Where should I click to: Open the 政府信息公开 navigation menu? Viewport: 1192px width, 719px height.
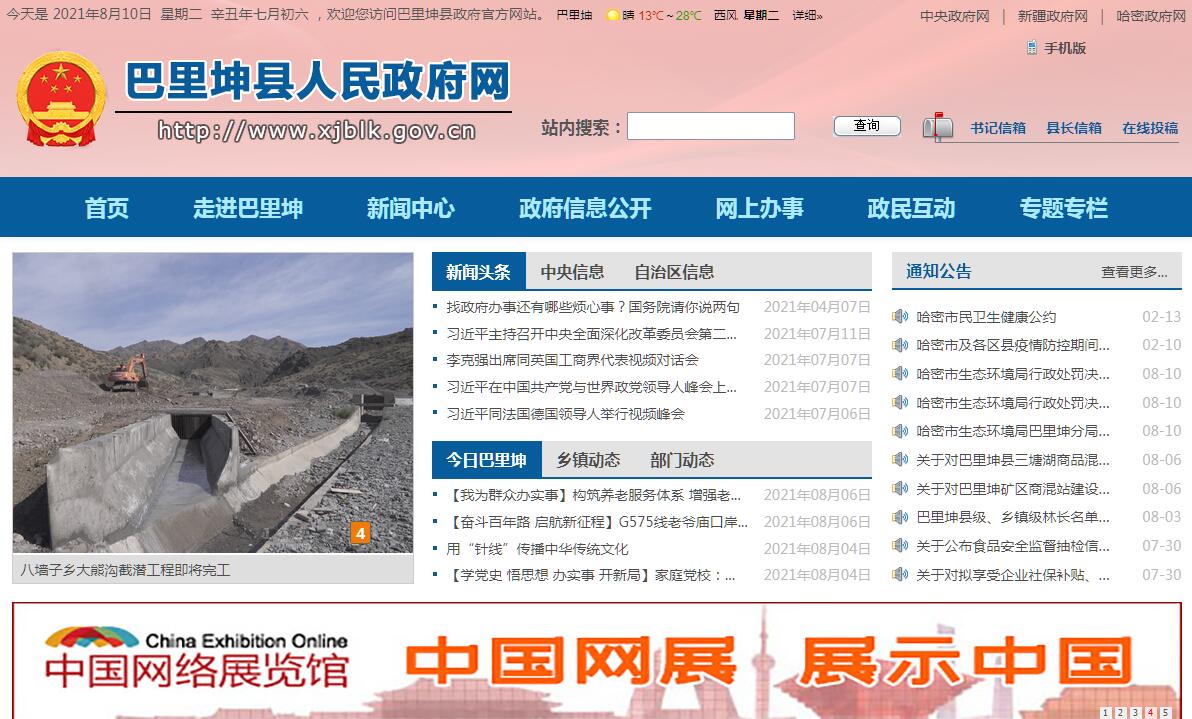click(585, 208)
